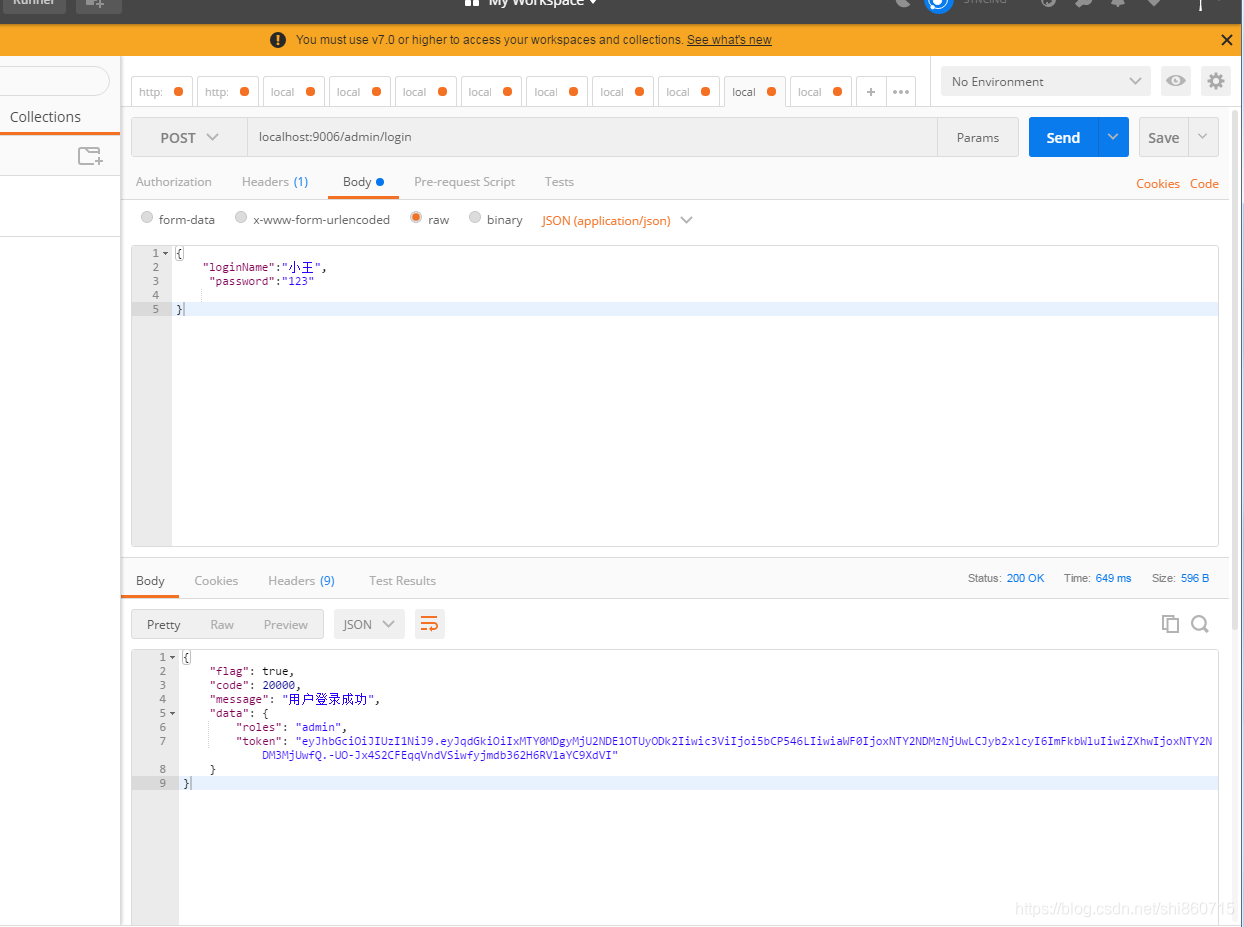Select the Preview response view
1244x927 pixels.
(x=286, y=624)
